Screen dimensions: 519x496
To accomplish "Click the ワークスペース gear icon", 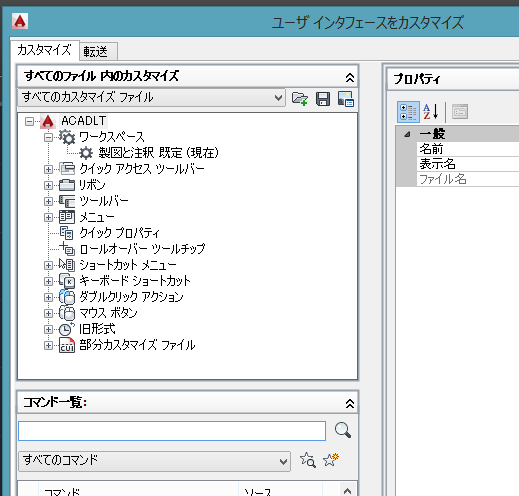I will click(x=67, y=137).
